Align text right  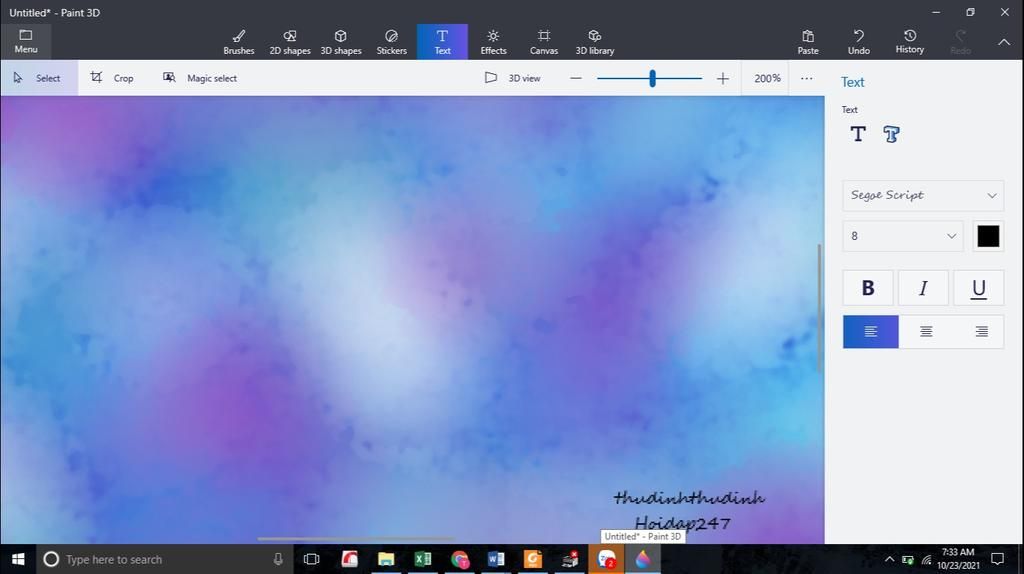pos(981,332)
